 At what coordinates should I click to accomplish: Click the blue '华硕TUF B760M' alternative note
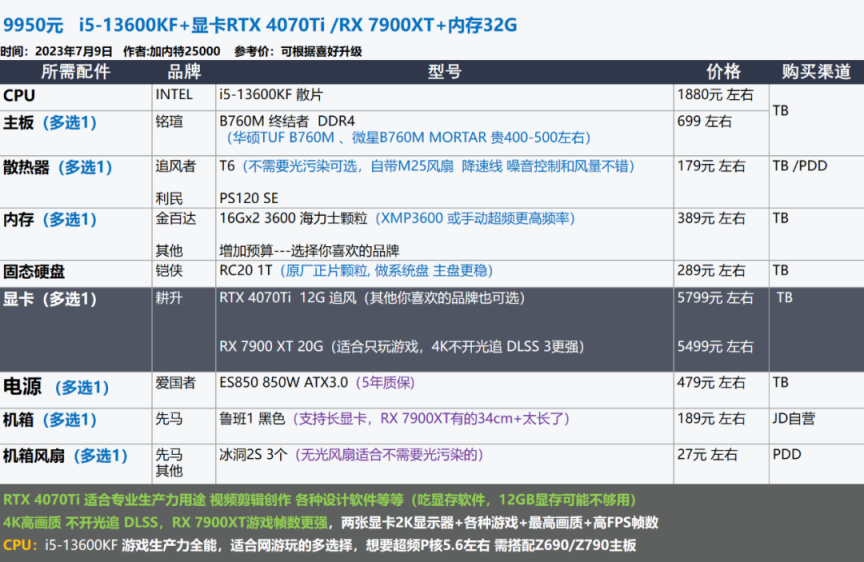click(408, 137)
